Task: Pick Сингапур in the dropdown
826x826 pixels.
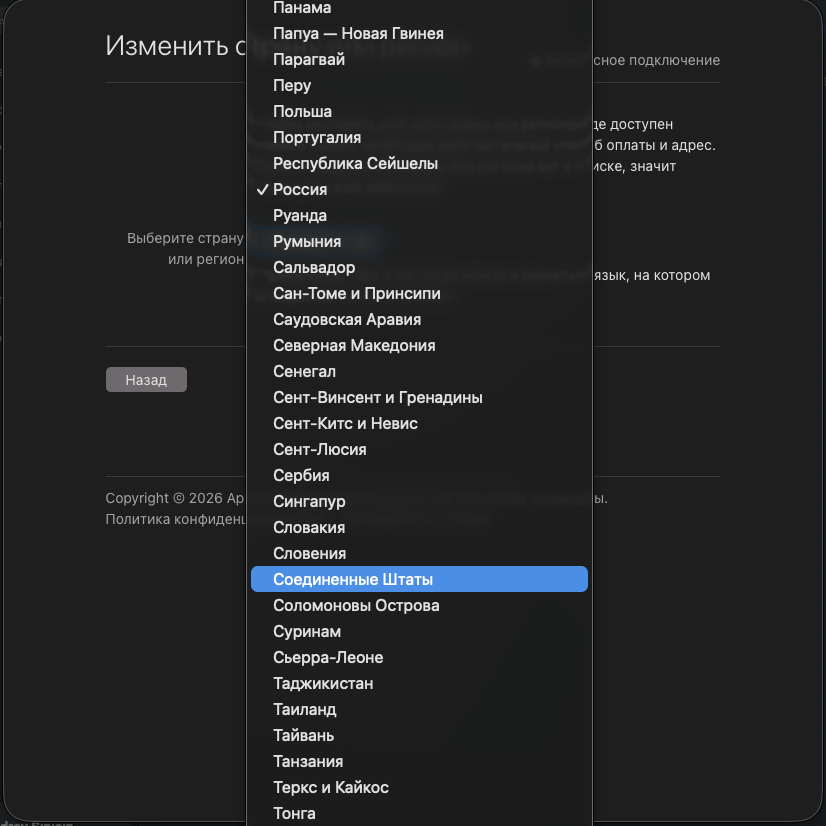Action: pyautogui.click(x=309, y=502)
